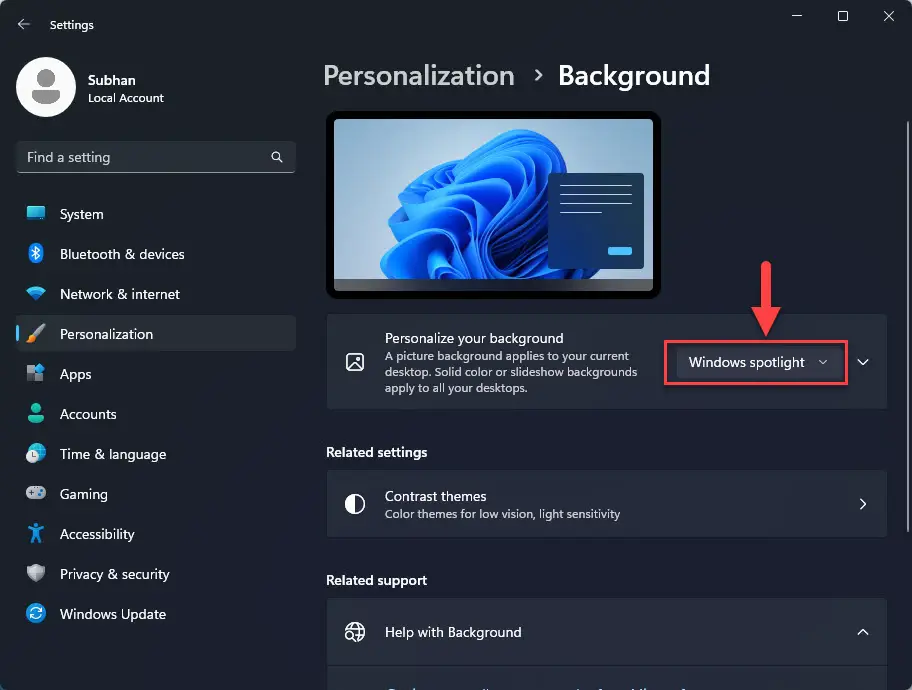This screenshot has width=912, height=690.
Task: Click the Related support heading
Action: click(x=376, y=580)
